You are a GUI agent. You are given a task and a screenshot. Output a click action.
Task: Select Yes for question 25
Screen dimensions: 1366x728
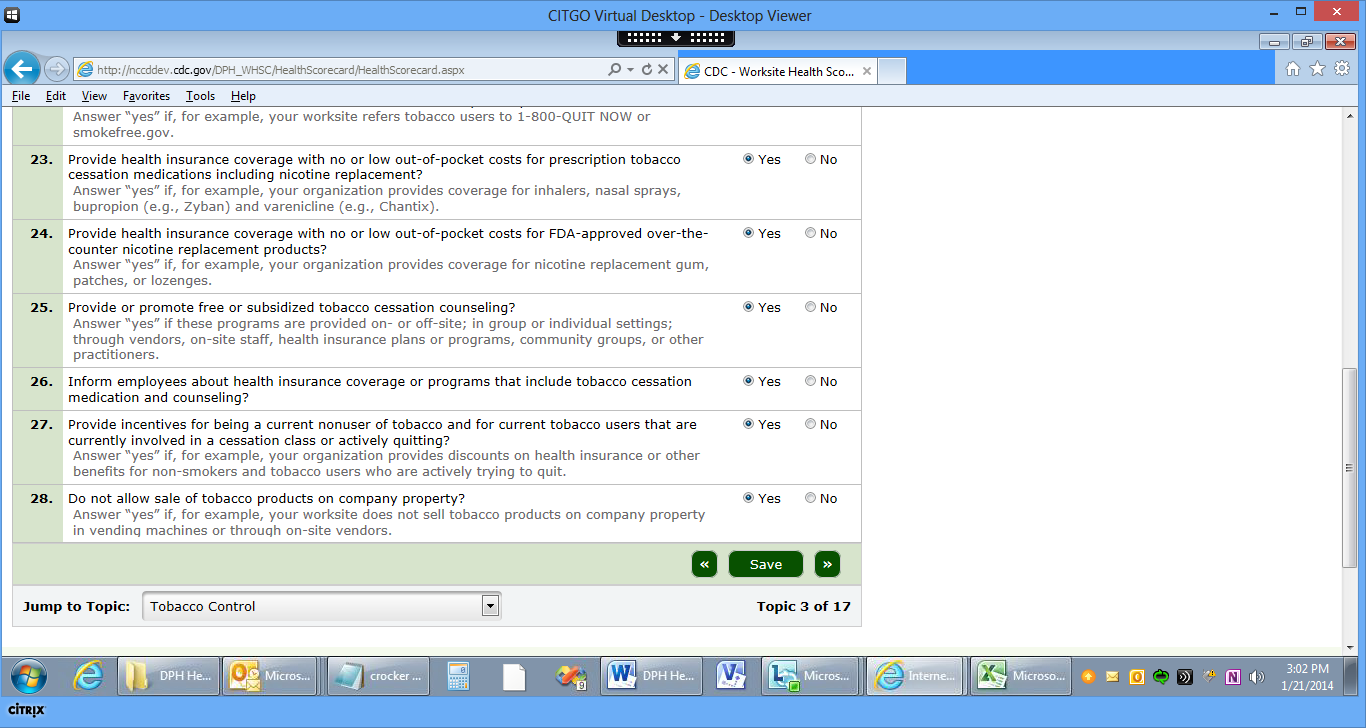[x=748, y=307]
